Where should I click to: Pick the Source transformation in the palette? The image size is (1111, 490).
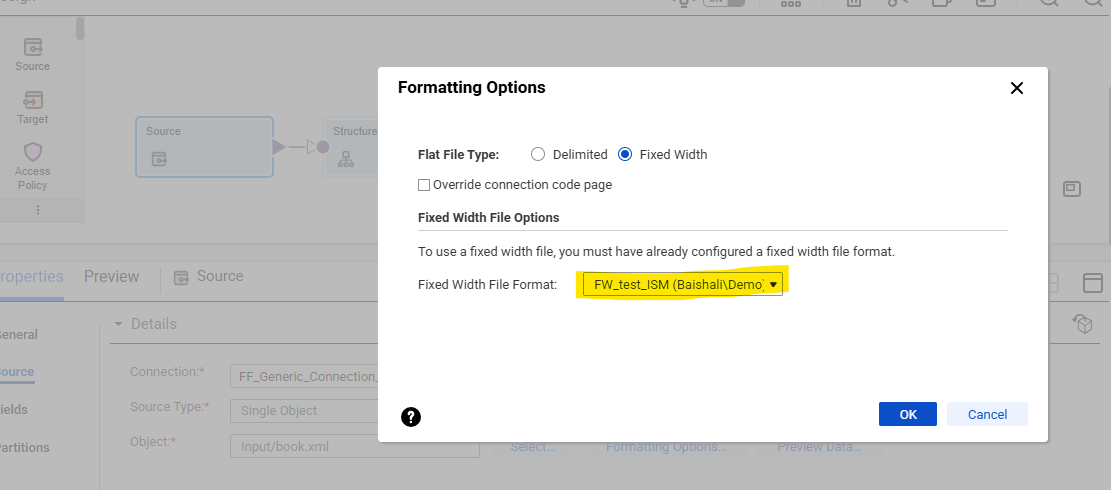pyautogui.click(x=33, y=55)
